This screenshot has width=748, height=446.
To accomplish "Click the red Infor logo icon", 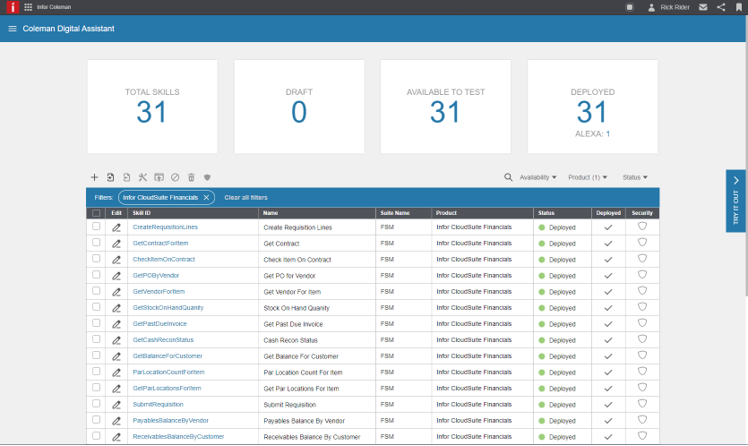I will click(x=13, y=7).
